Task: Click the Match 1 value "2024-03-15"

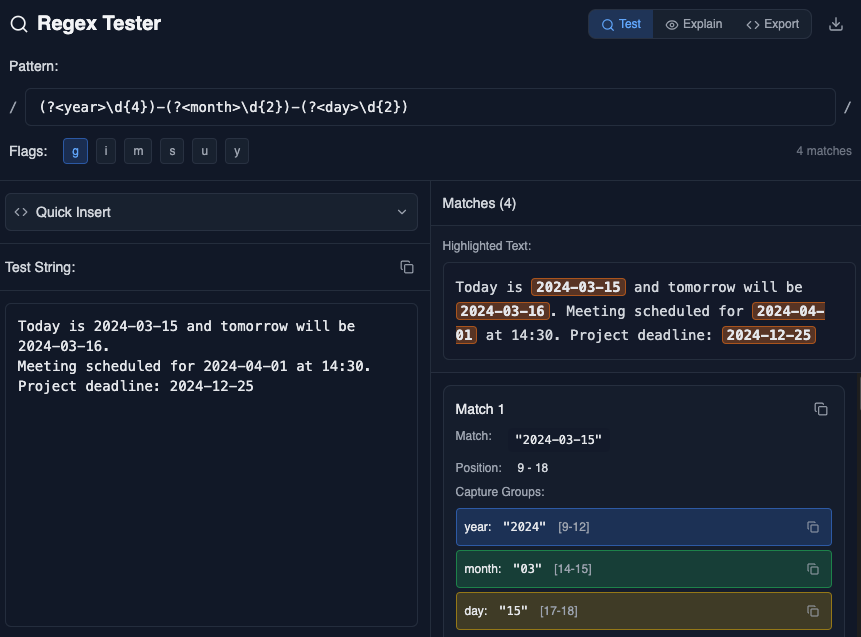Action: (x=558, y=439)
